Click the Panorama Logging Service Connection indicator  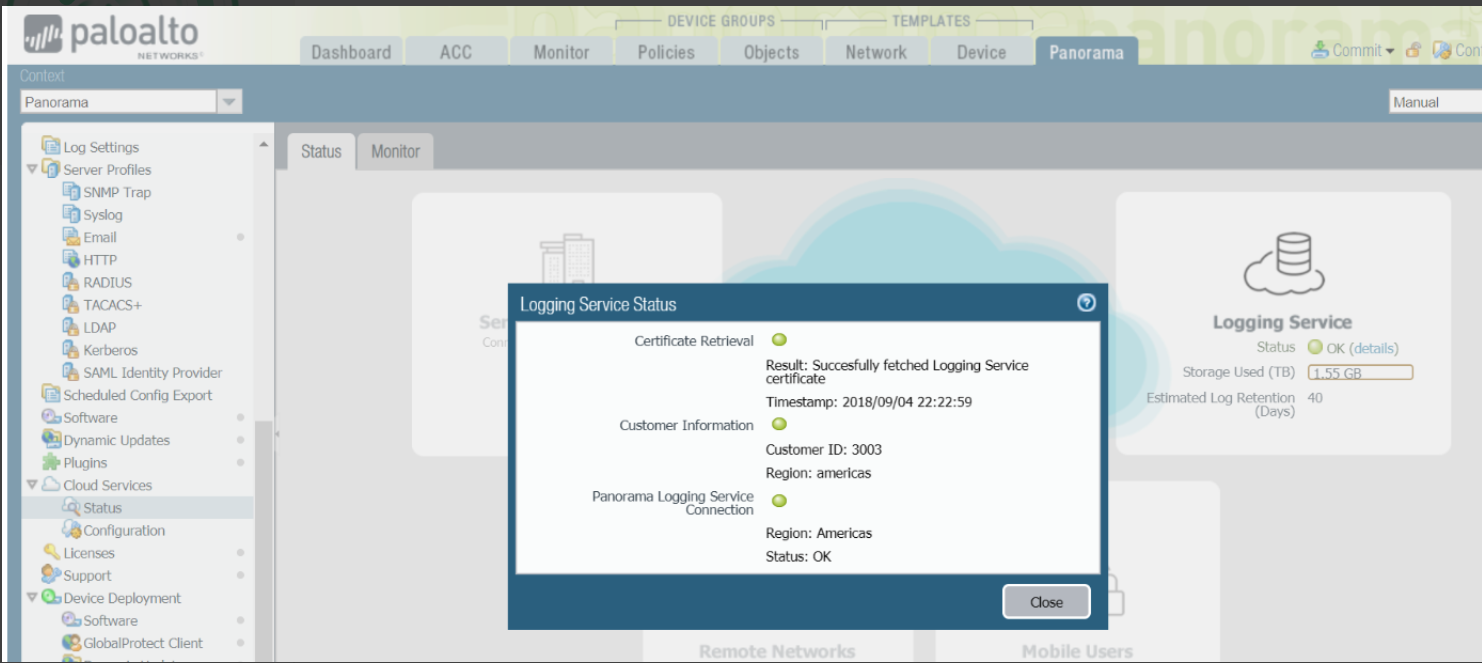pos(779,500)
